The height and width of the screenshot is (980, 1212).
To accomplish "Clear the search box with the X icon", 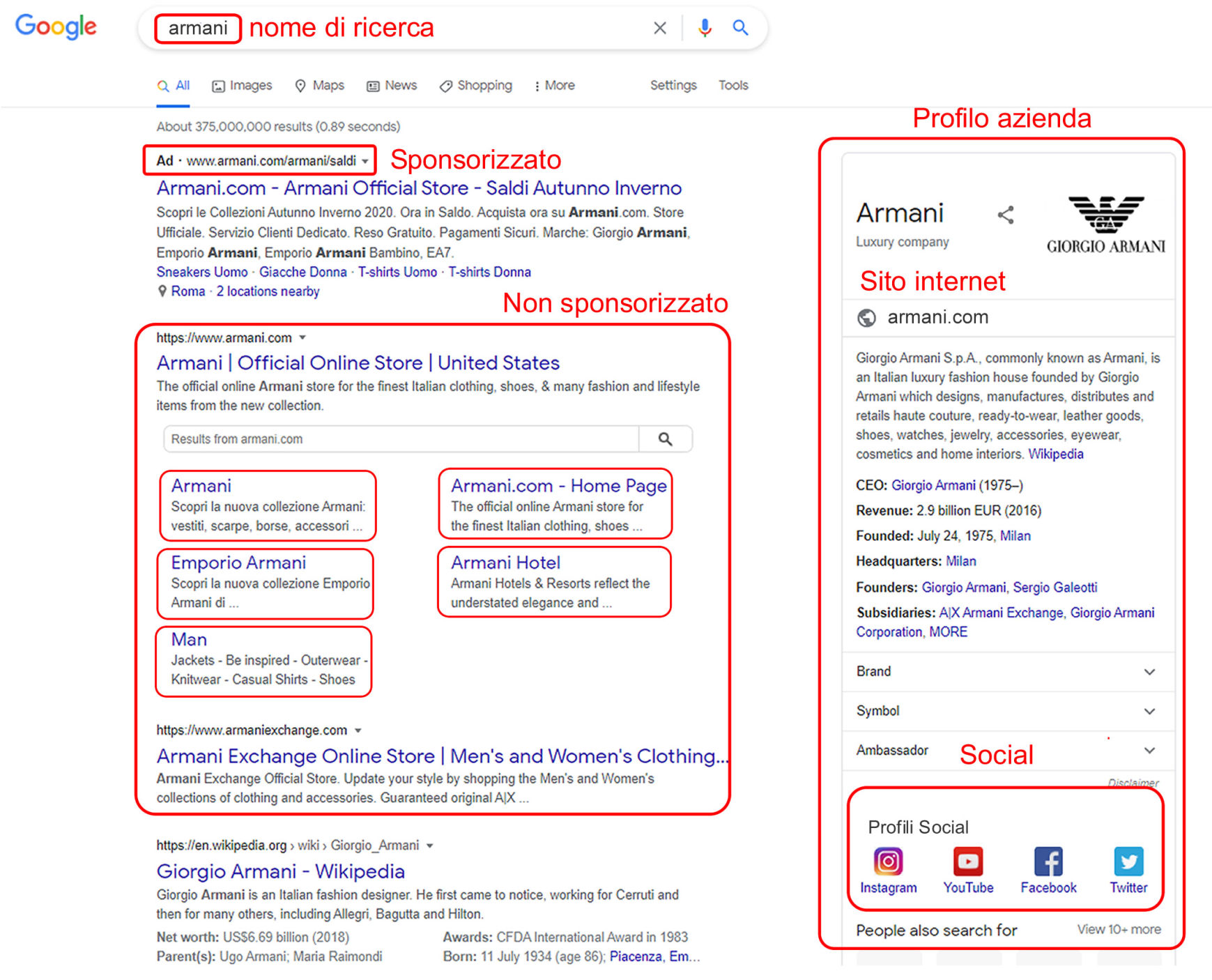I will (x=659, y=28).
